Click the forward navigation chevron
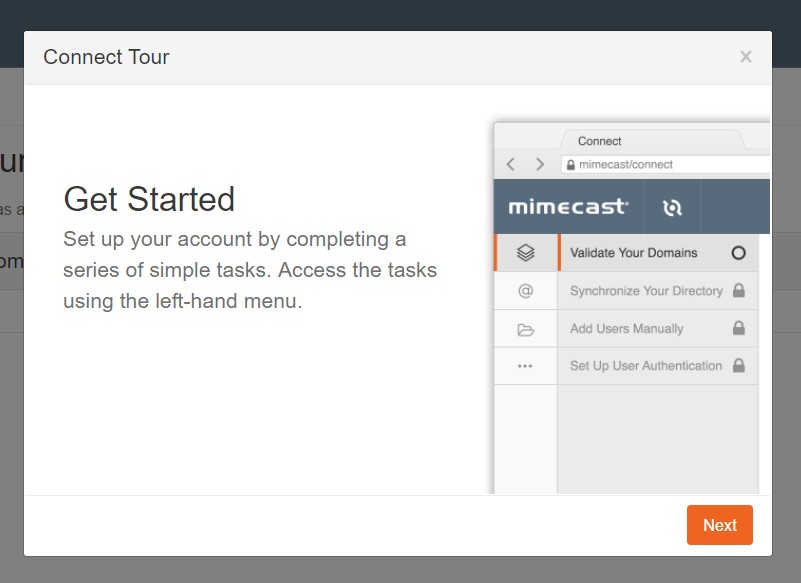The height and width of the screenshot is (583, 801). pos(538,164)
